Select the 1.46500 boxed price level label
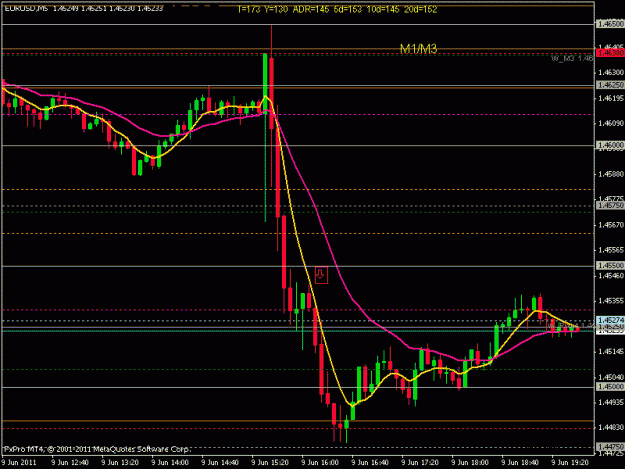The width and height of the screenshot is (625, 469). (x=610, y=24)
